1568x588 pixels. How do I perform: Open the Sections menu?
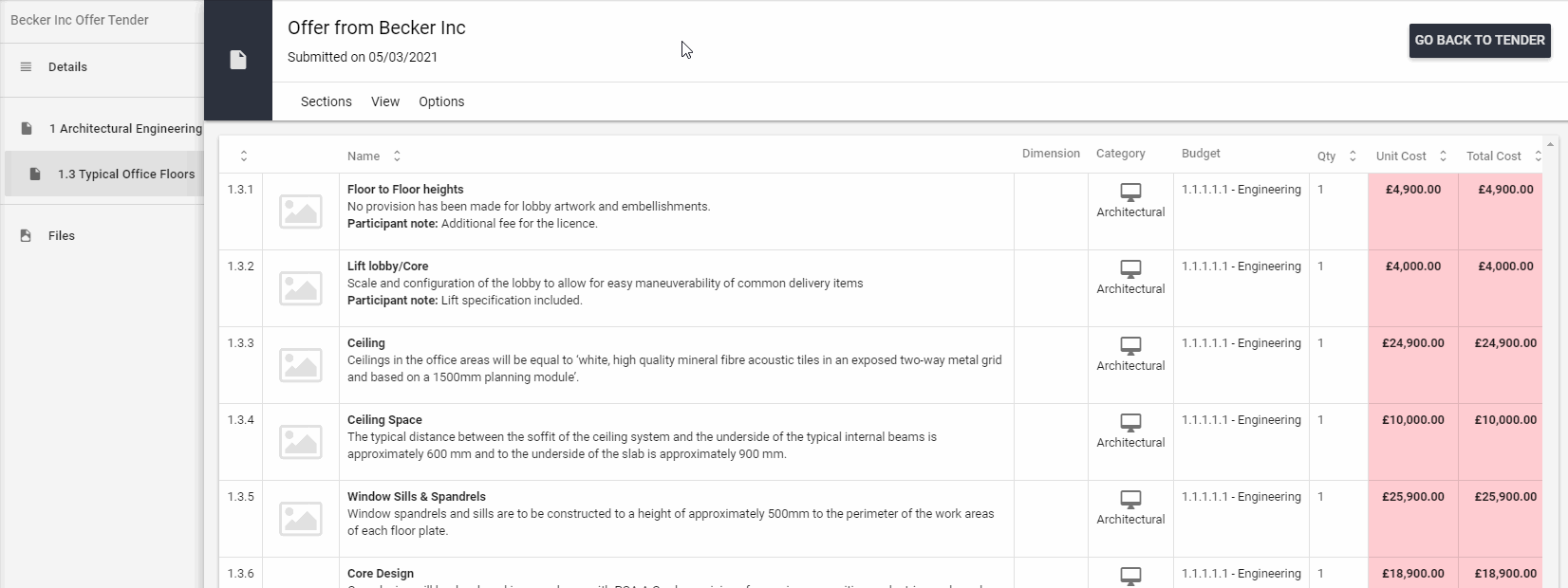(326, 101)
